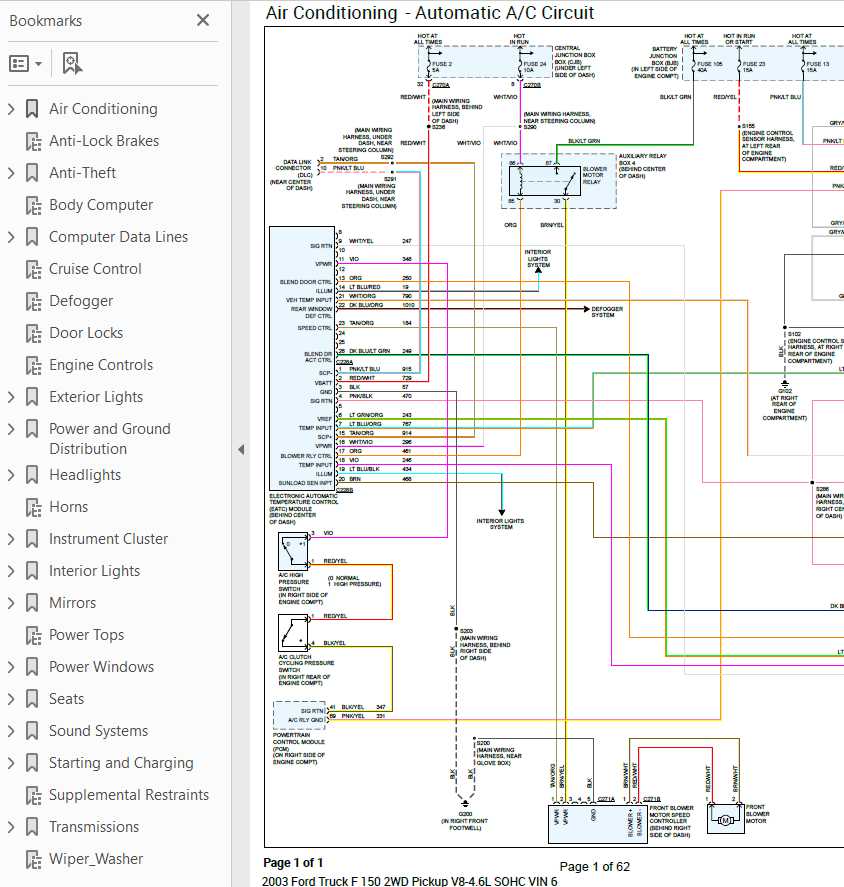Expand the Starting and Charging bookmark
The height and width of the screenshot is (887, 844).
(x=11, y=763)
